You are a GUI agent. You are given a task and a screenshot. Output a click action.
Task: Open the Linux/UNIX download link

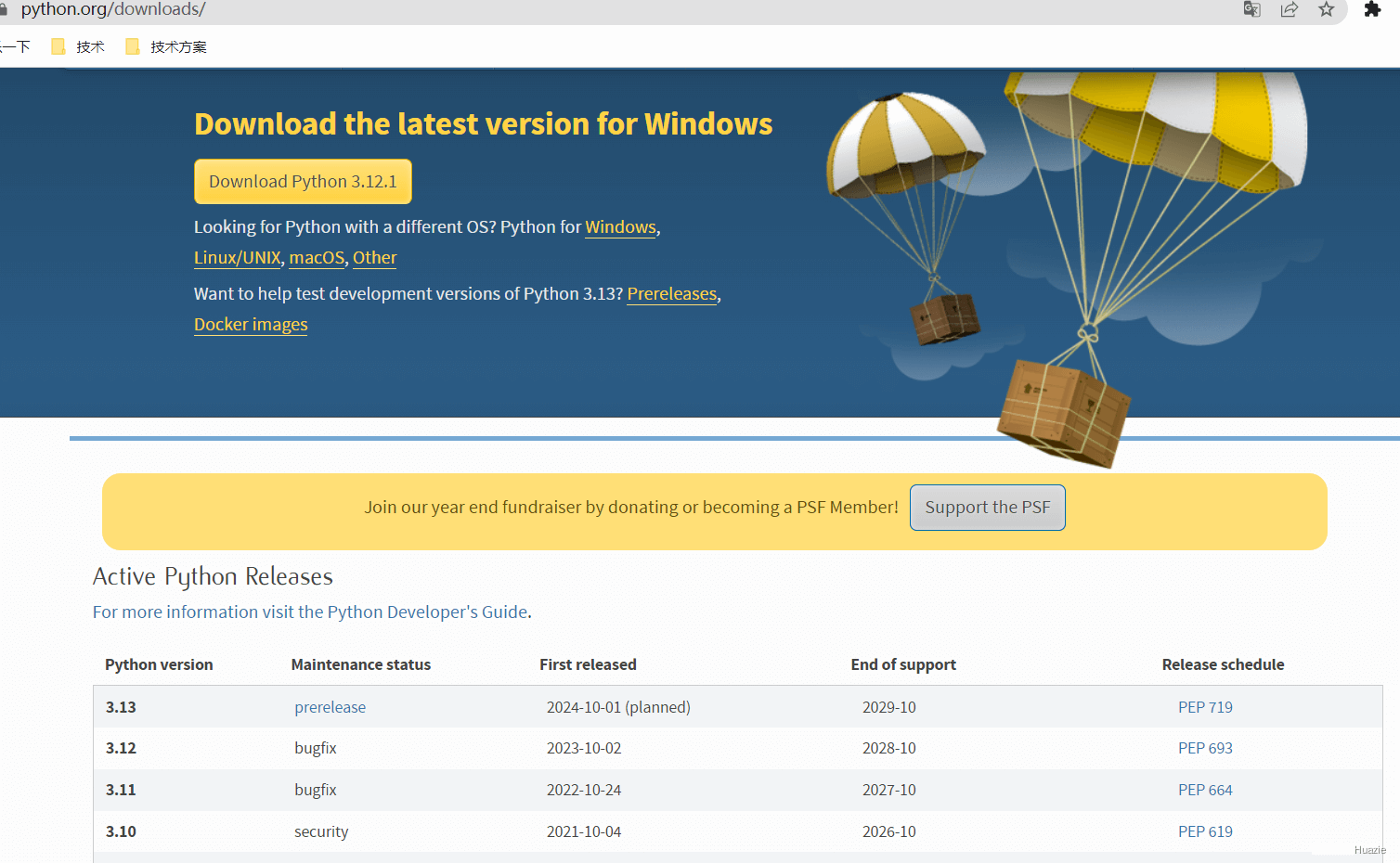(x=238, y=258)
